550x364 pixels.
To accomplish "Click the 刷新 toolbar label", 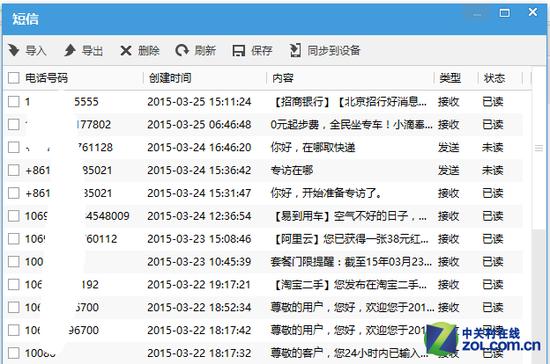I will (x=205, y=51).
